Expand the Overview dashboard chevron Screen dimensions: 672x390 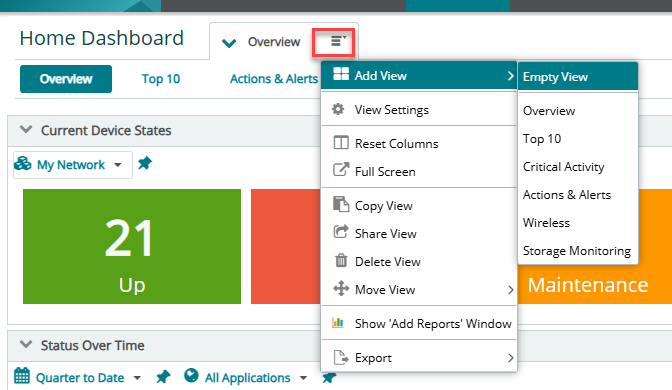coord(229,43)
